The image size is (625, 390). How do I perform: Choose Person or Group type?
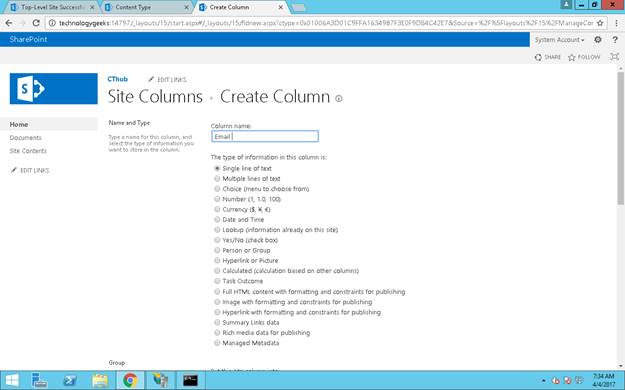pyautogui.click(x=217, y=250)
